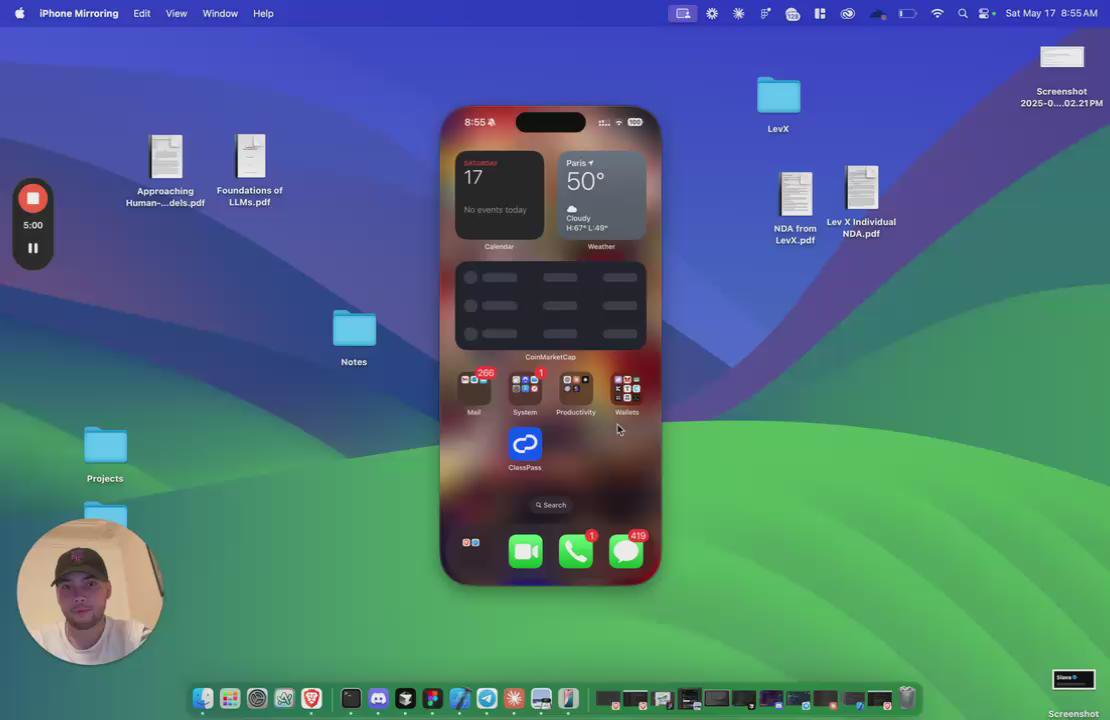Open the Wallets folder on the iPhone
The width and height of the screenshot is (1110, 720).
click(x=626, y=389)
